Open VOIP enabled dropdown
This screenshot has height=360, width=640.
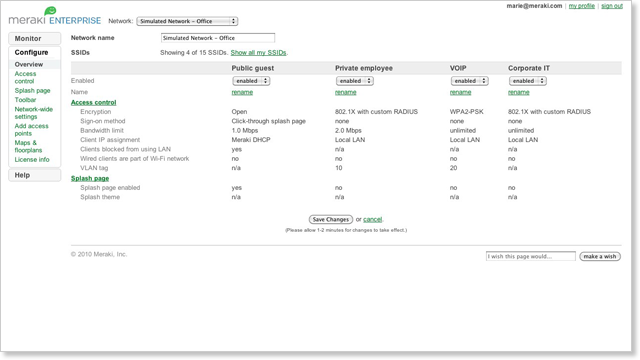[x=469, y=81]
